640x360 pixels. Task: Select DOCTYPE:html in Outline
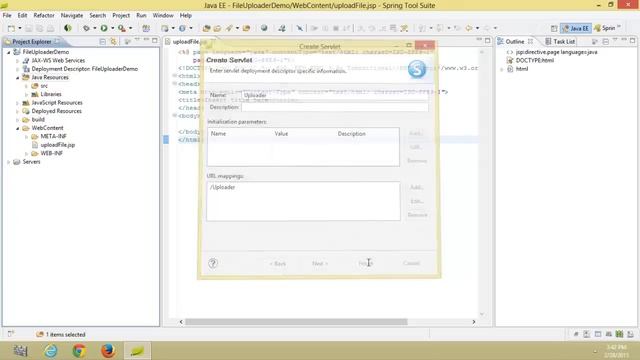[x=535, y=60]
